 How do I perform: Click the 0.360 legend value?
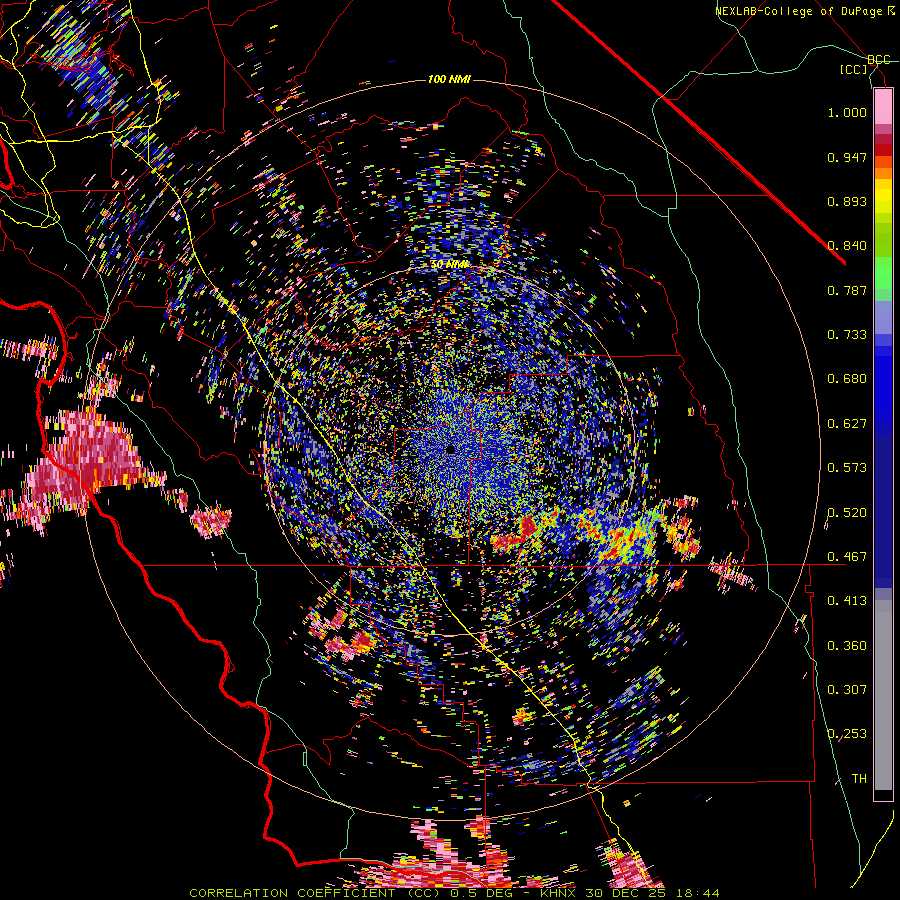(x=847, y=646)
